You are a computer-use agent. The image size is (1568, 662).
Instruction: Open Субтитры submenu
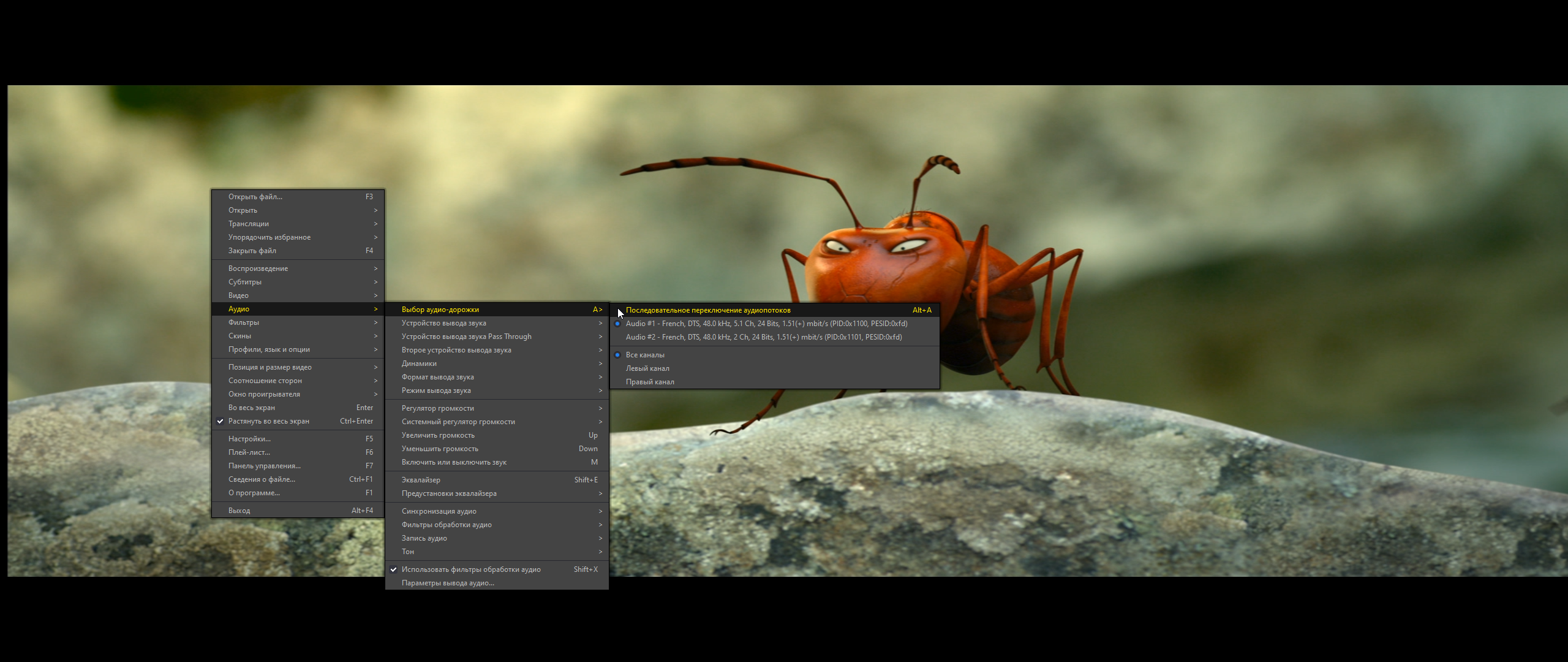244,282
